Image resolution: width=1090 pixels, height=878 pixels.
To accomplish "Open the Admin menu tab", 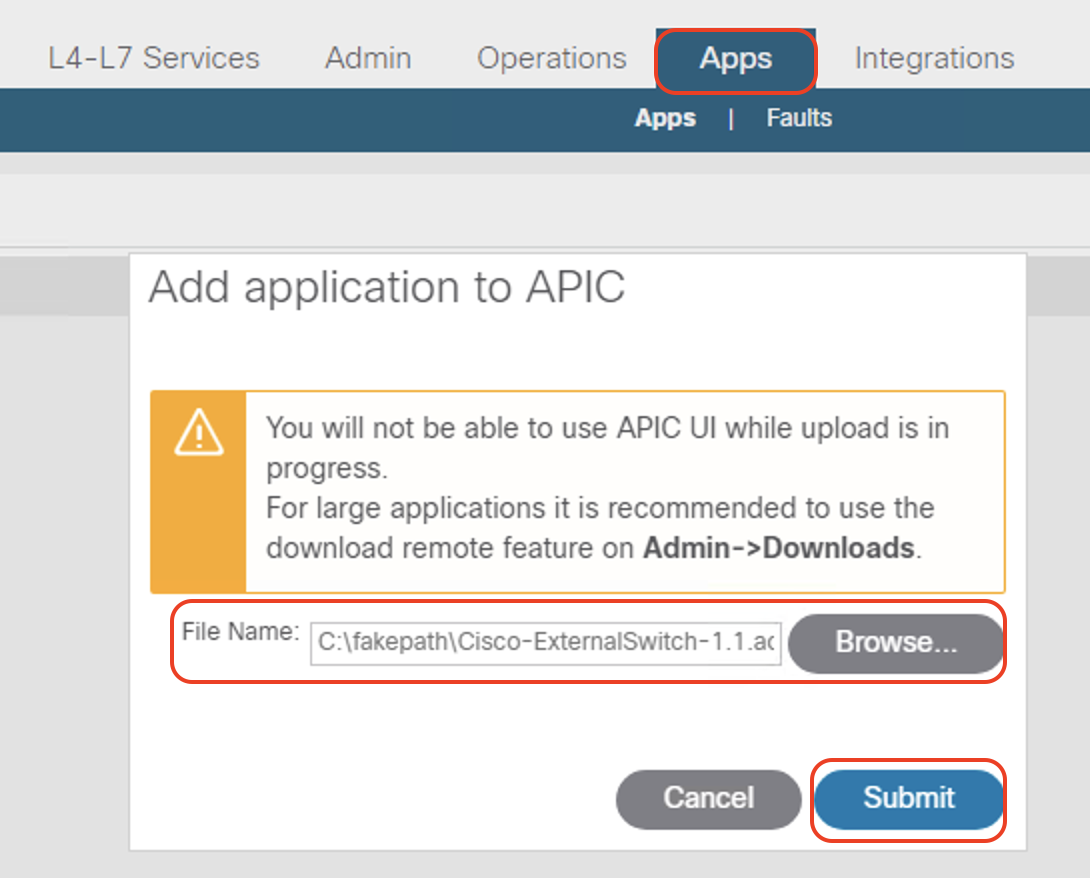I will 368,58.
